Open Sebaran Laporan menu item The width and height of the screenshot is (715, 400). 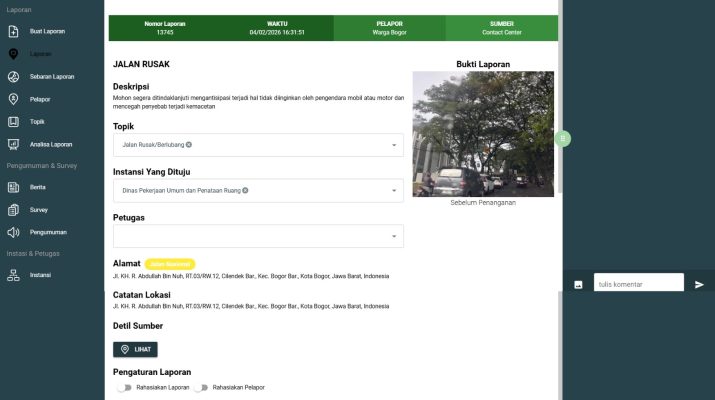click(52, 77)
